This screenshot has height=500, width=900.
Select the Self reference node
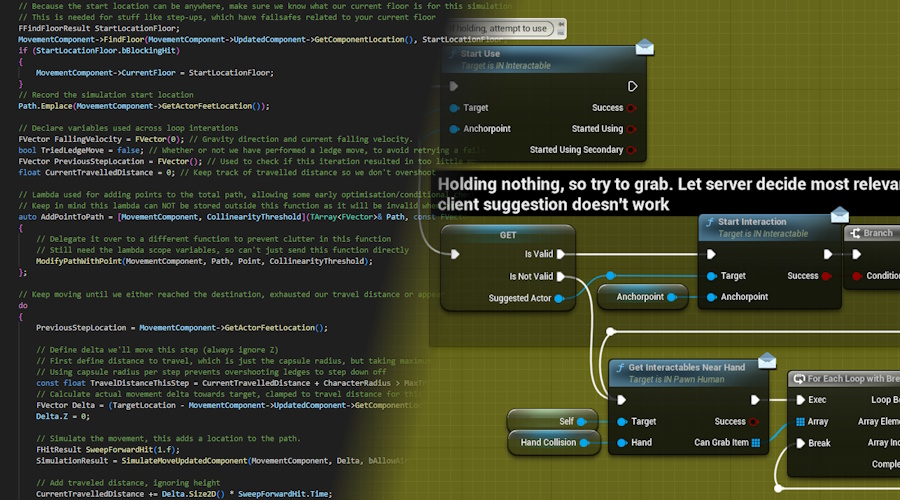tap(553, 421)
